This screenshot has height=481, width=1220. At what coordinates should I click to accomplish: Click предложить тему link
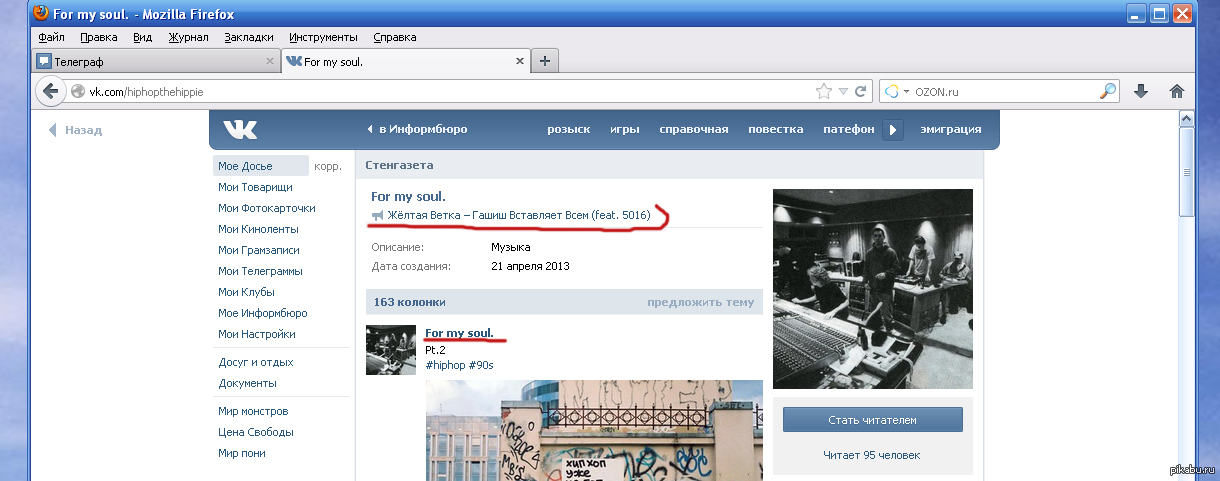700,302
